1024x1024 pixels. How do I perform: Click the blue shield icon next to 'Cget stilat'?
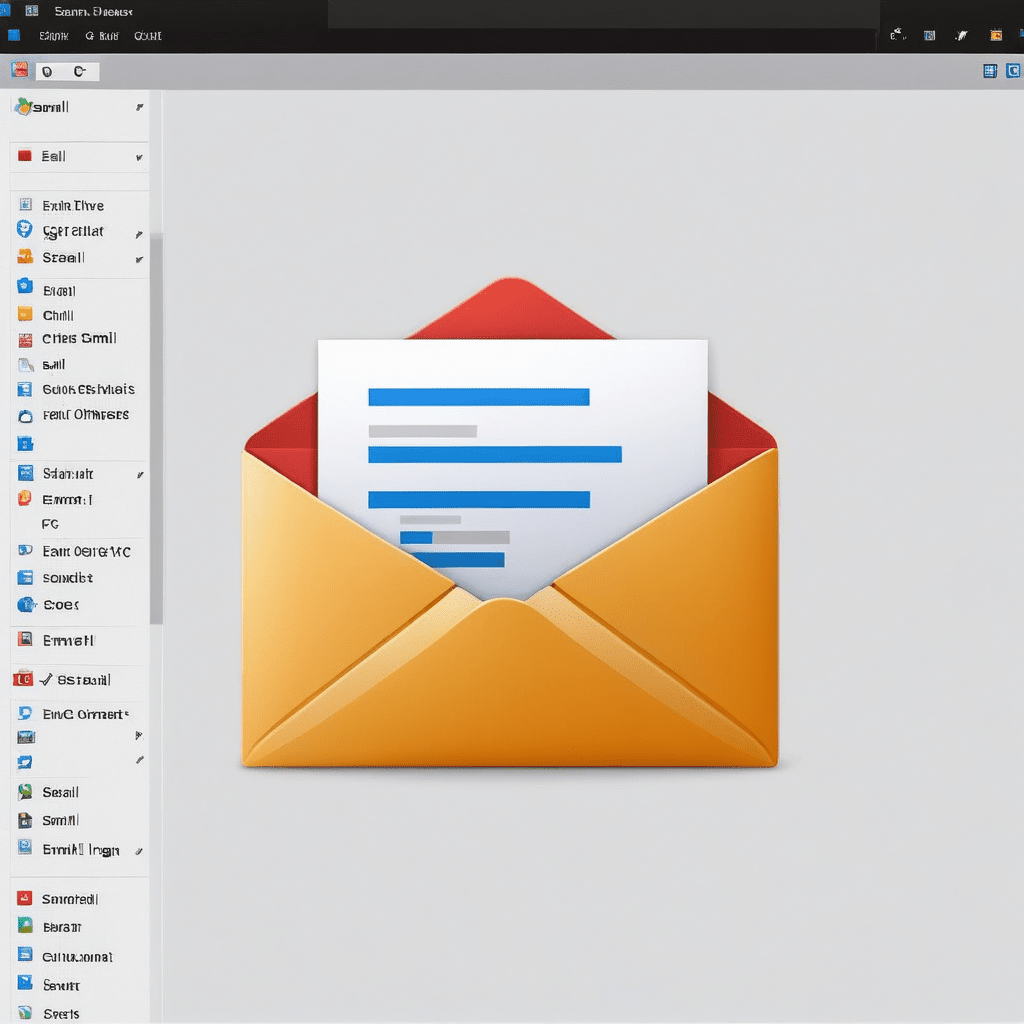(25, 230)
